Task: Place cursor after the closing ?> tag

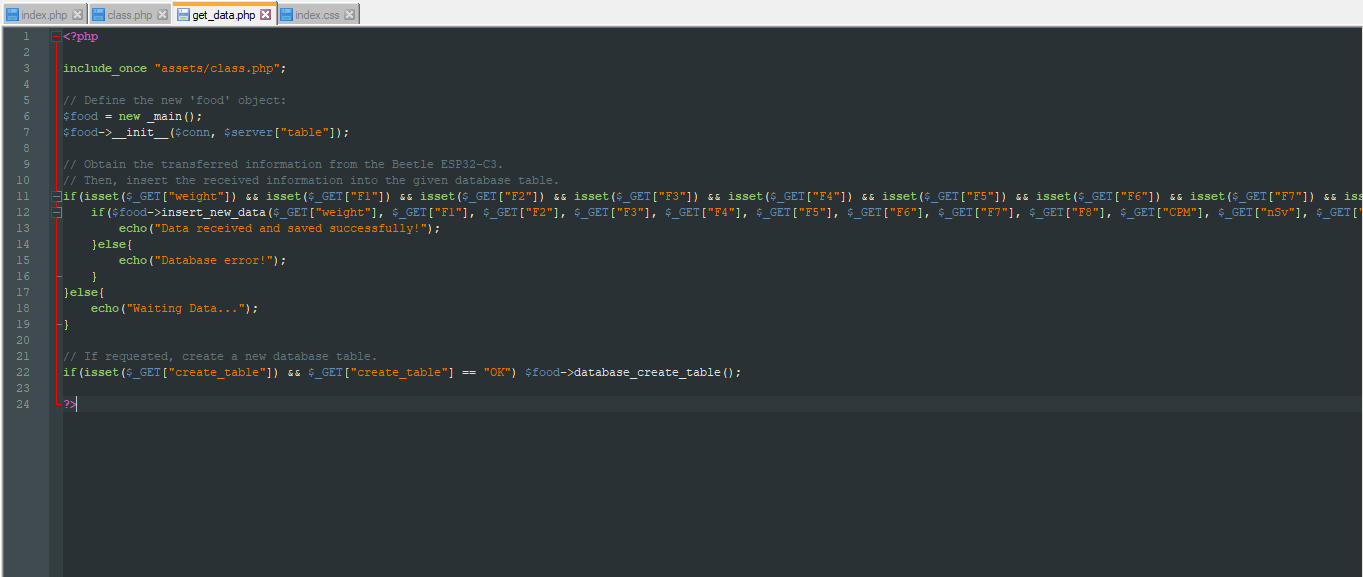Action: 78,404
